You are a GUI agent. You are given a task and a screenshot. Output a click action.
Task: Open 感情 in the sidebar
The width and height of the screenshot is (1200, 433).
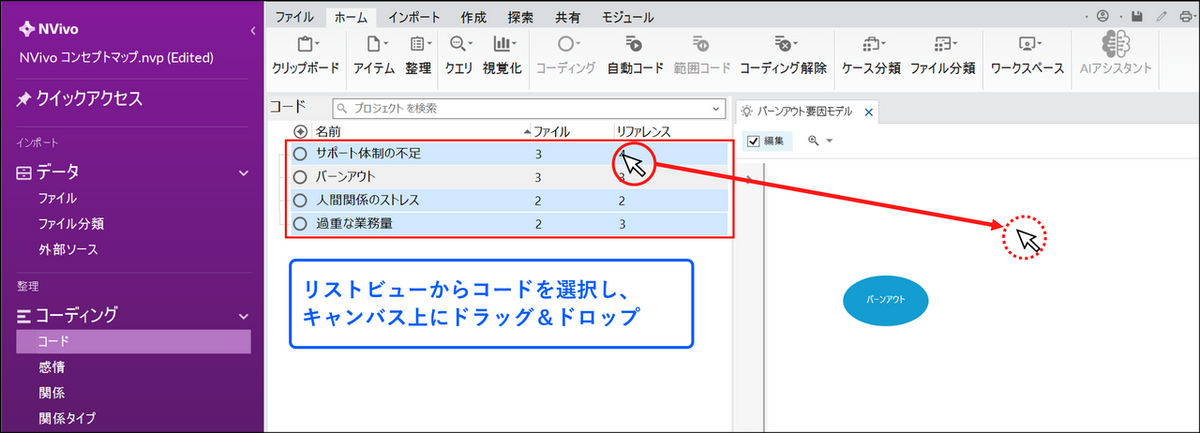pyautogui.click(x=52, y=367)
